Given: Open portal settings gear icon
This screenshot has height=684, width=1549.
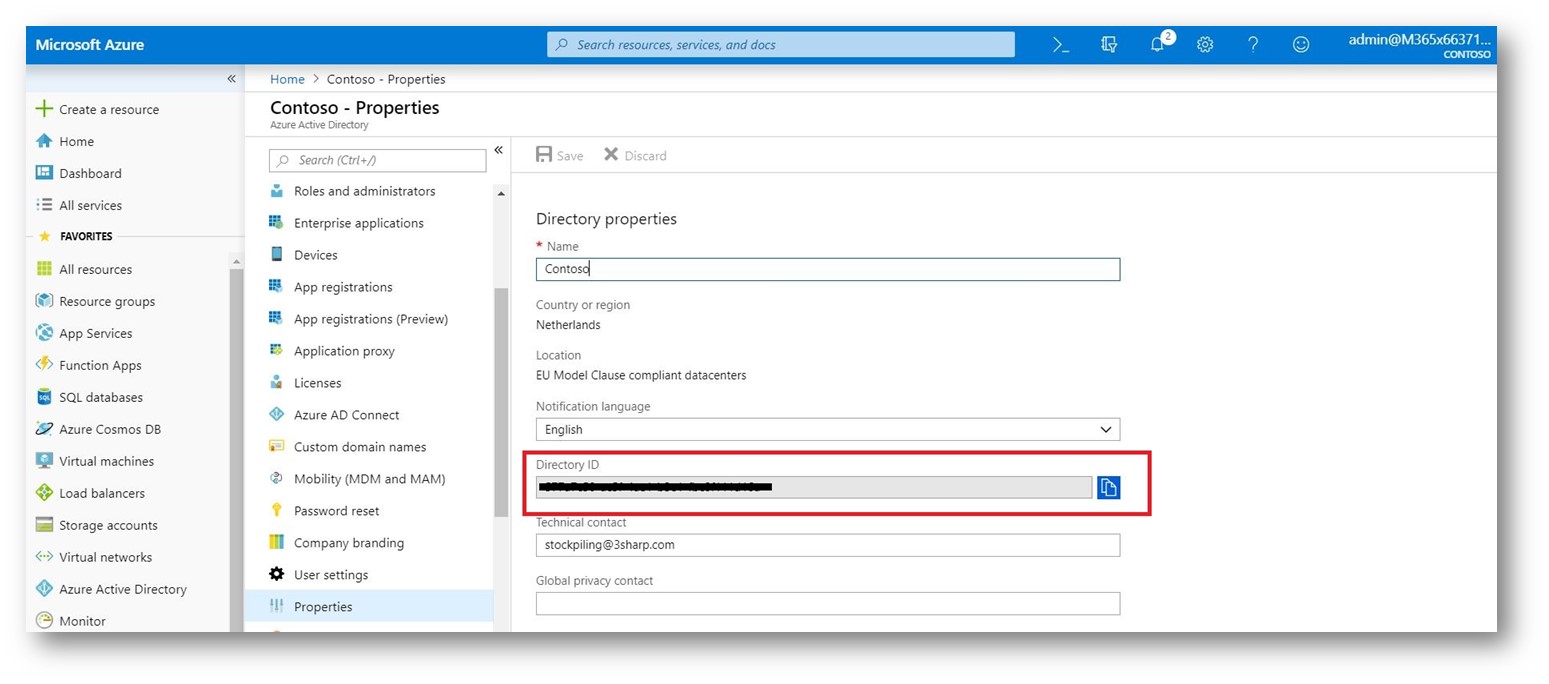Looking at the screenshot, I should pos(1205,45).
